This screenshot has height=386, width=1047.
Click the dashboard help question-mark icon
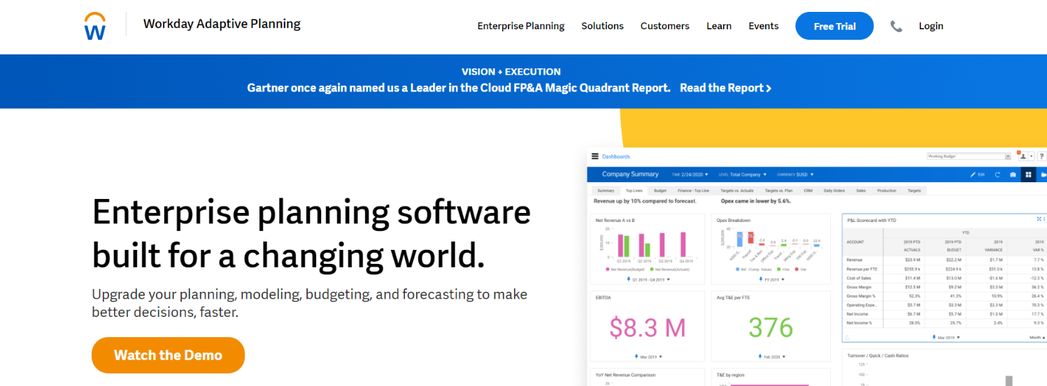pyautogui.click(x=1042, y=156)
